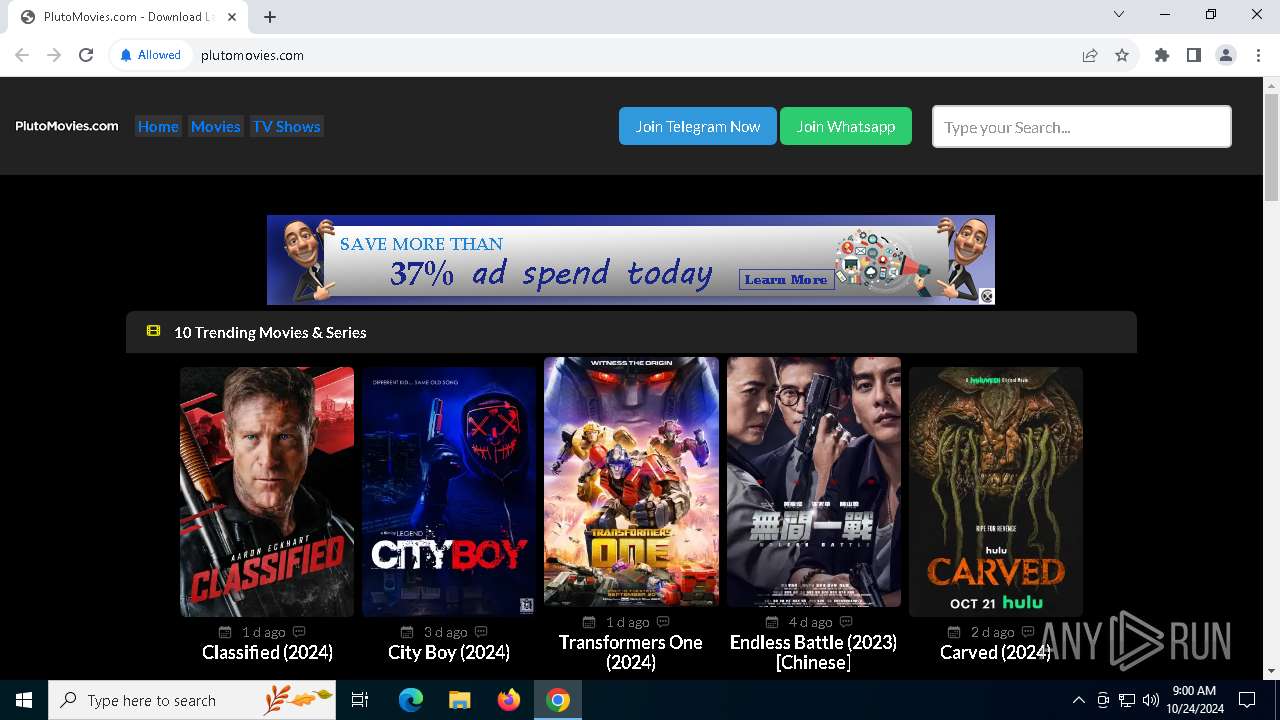This screenshot has height=720, width=1280.
Task: Open the Movies navigation link
Action: [216, 126]
